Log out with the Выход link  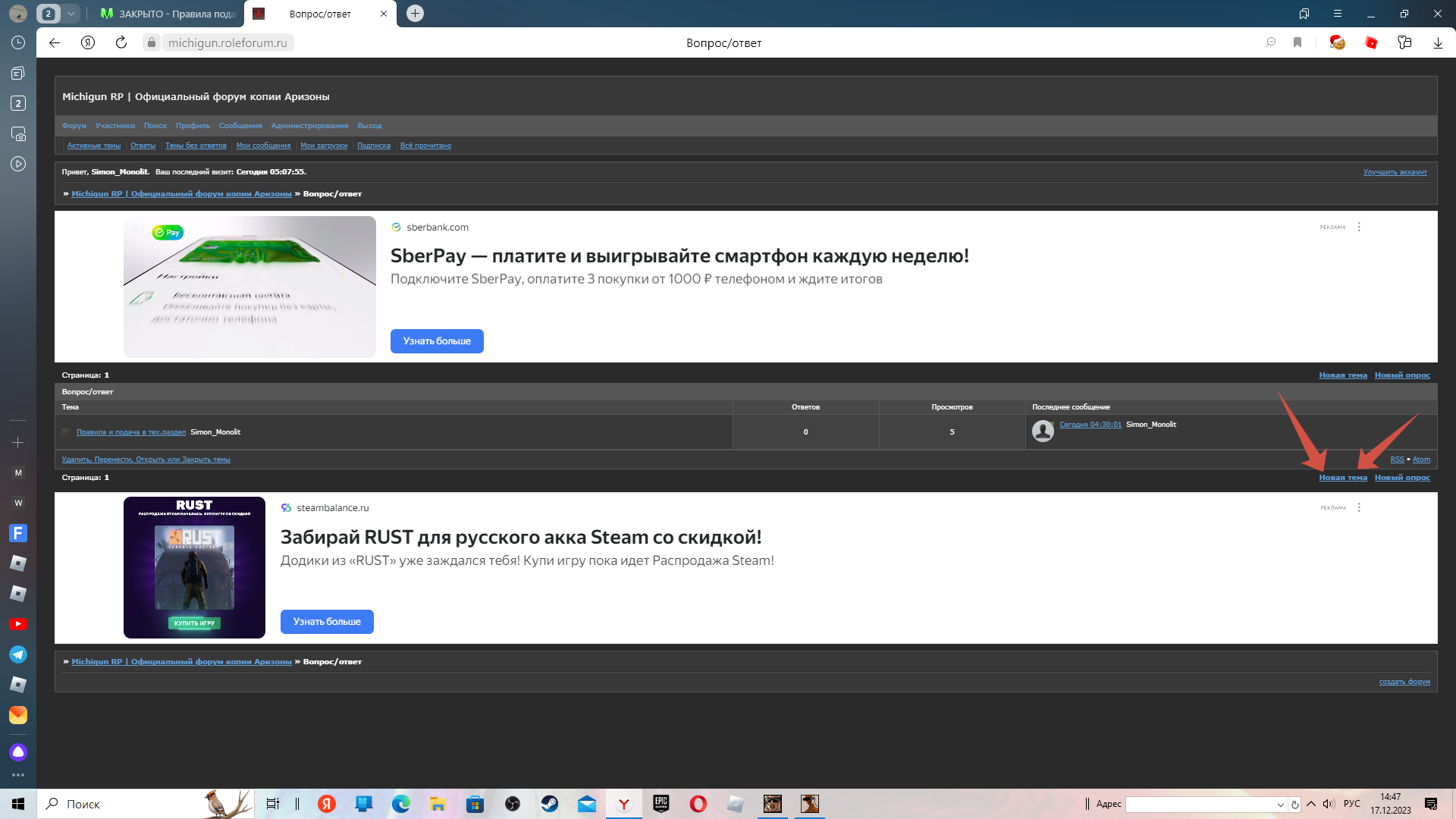370,126
